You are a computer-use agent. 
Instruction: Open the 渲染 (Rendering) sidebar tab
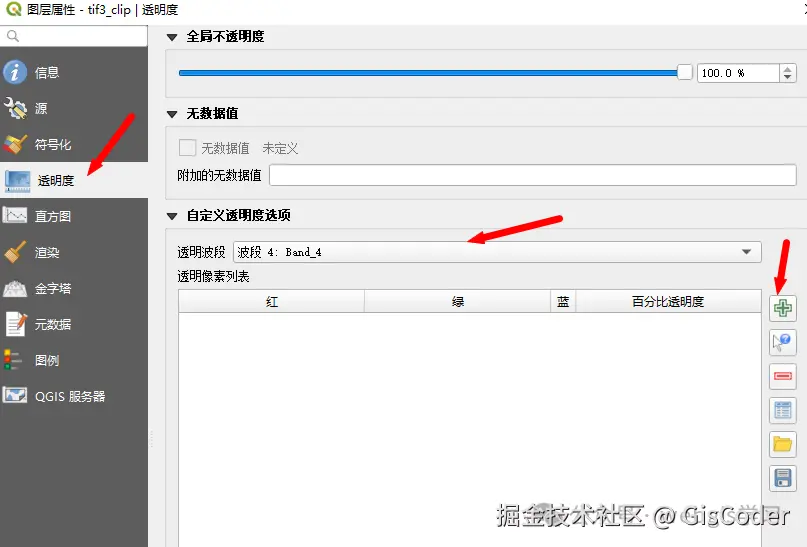pyautogui.click(x=74, y=252)
